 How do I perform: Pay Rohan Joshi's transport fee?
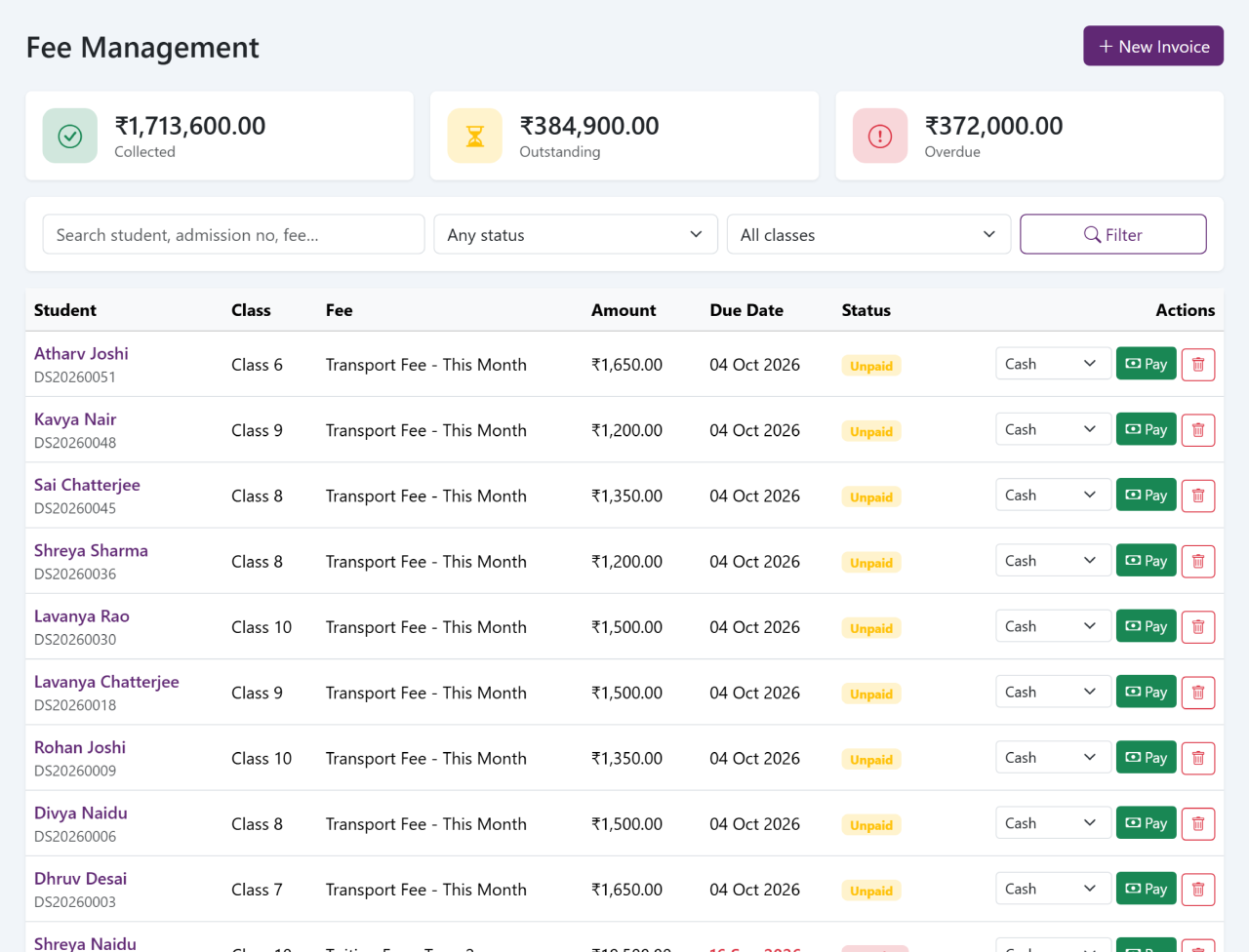(x=1147, y=757)
